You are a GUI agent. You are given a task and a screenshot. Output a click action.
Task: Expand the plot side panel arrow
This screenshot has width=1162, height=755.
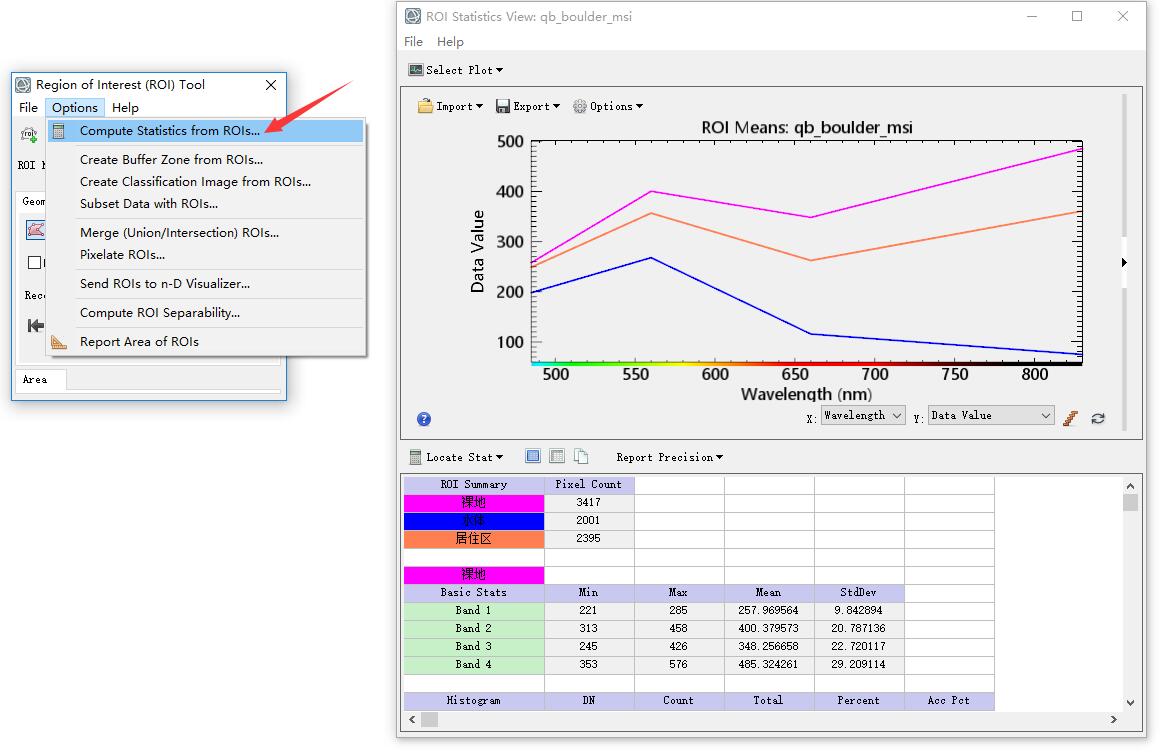[1124, 263]
